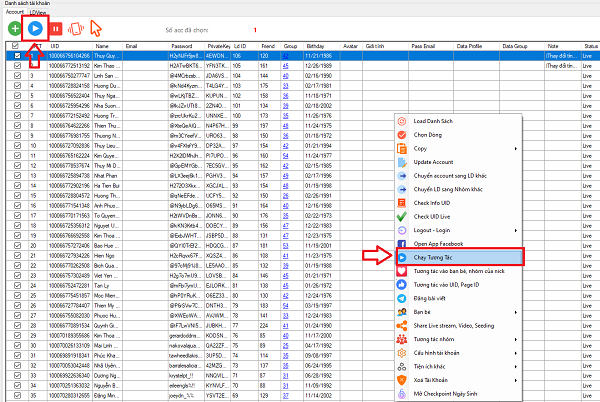600x402 pixels.
Task: Click the red pause button in toolbar
Action: pos(55,29)
